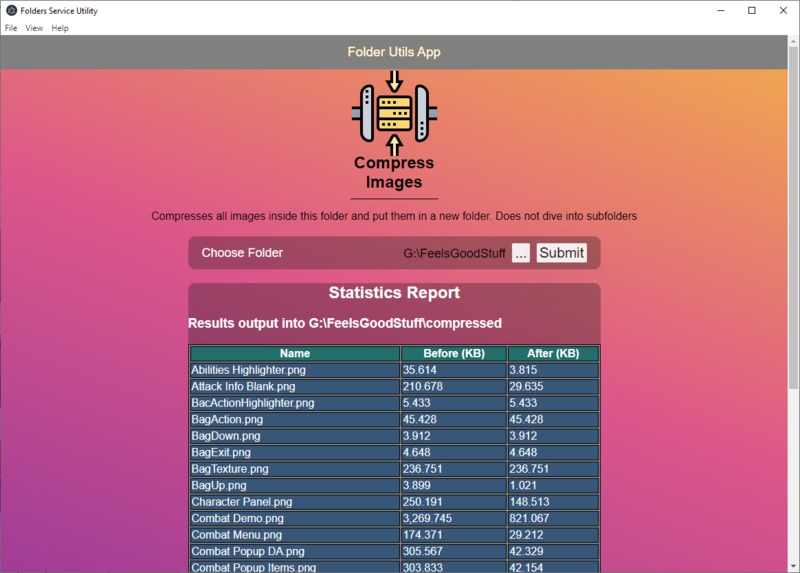The height and width of the screenshot is (573, 800).
Task: Click the vertical scrollbar thumb
Action: (x=793, y=218)
